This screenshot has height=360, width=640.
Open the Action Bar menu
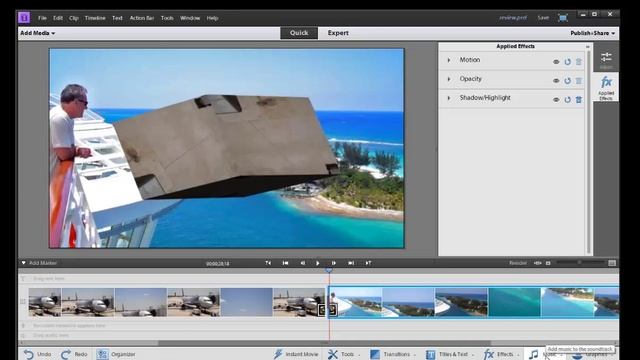pos(142,18)
